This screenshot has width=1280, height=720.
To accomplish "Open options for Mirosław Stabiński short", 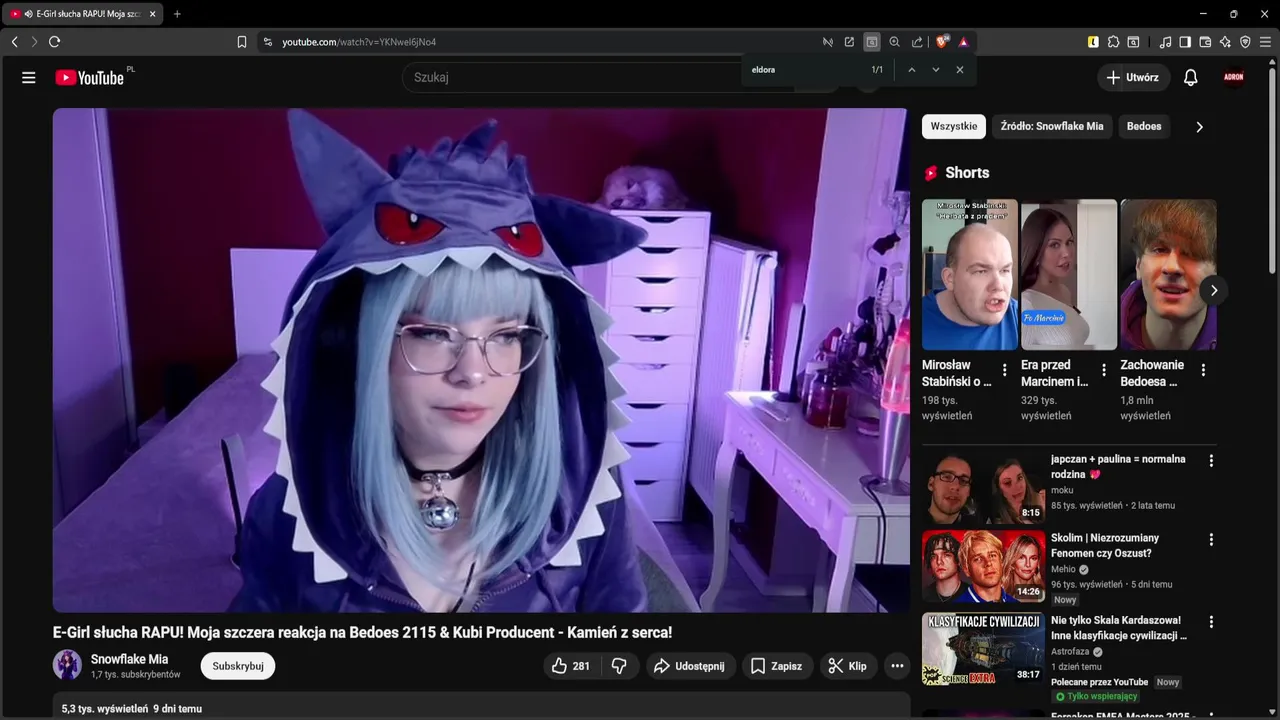I will coord(1005,370).
